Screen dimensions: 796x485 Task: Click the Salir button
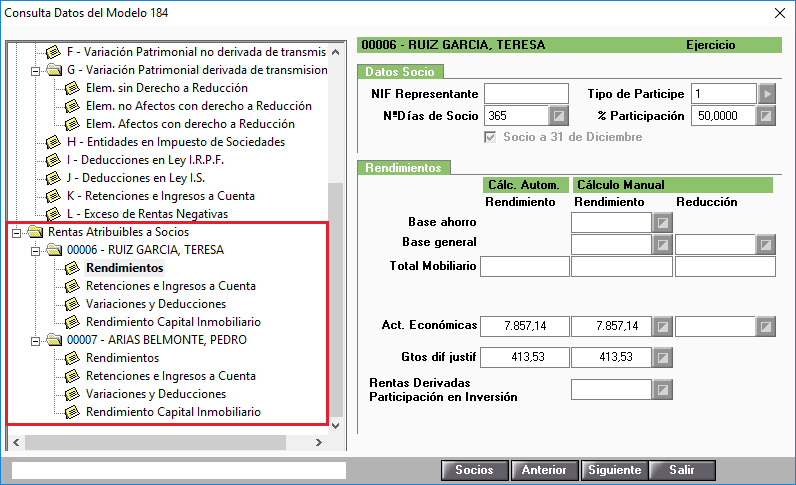pos(682,470)
